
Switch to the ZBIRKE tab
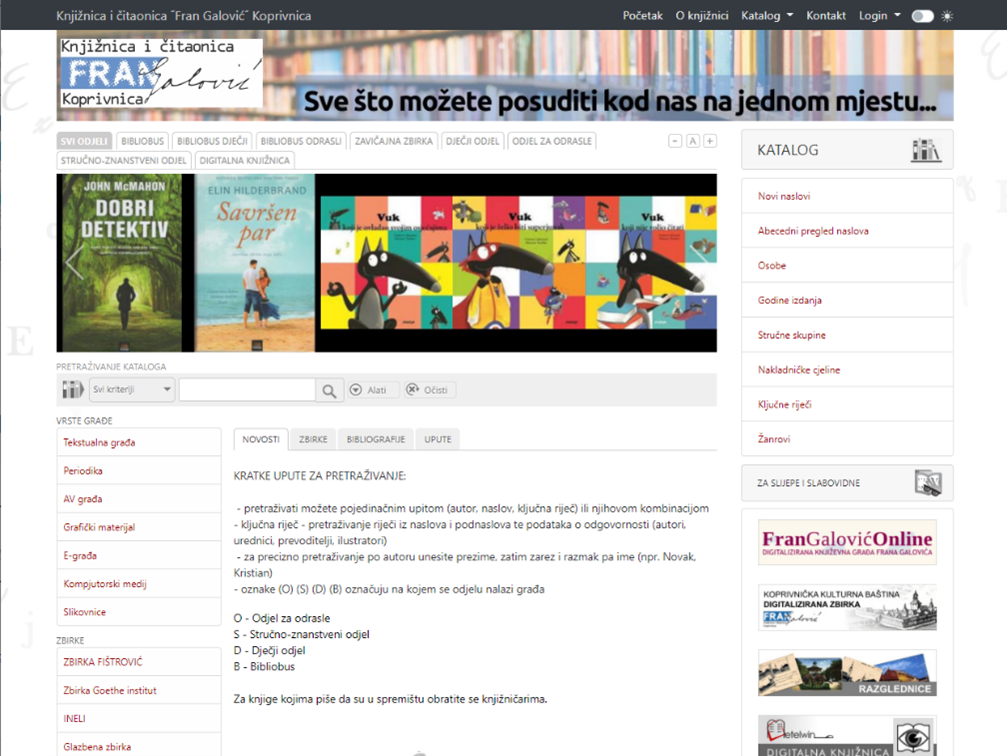pyautogui.click(x=313, y=439)
